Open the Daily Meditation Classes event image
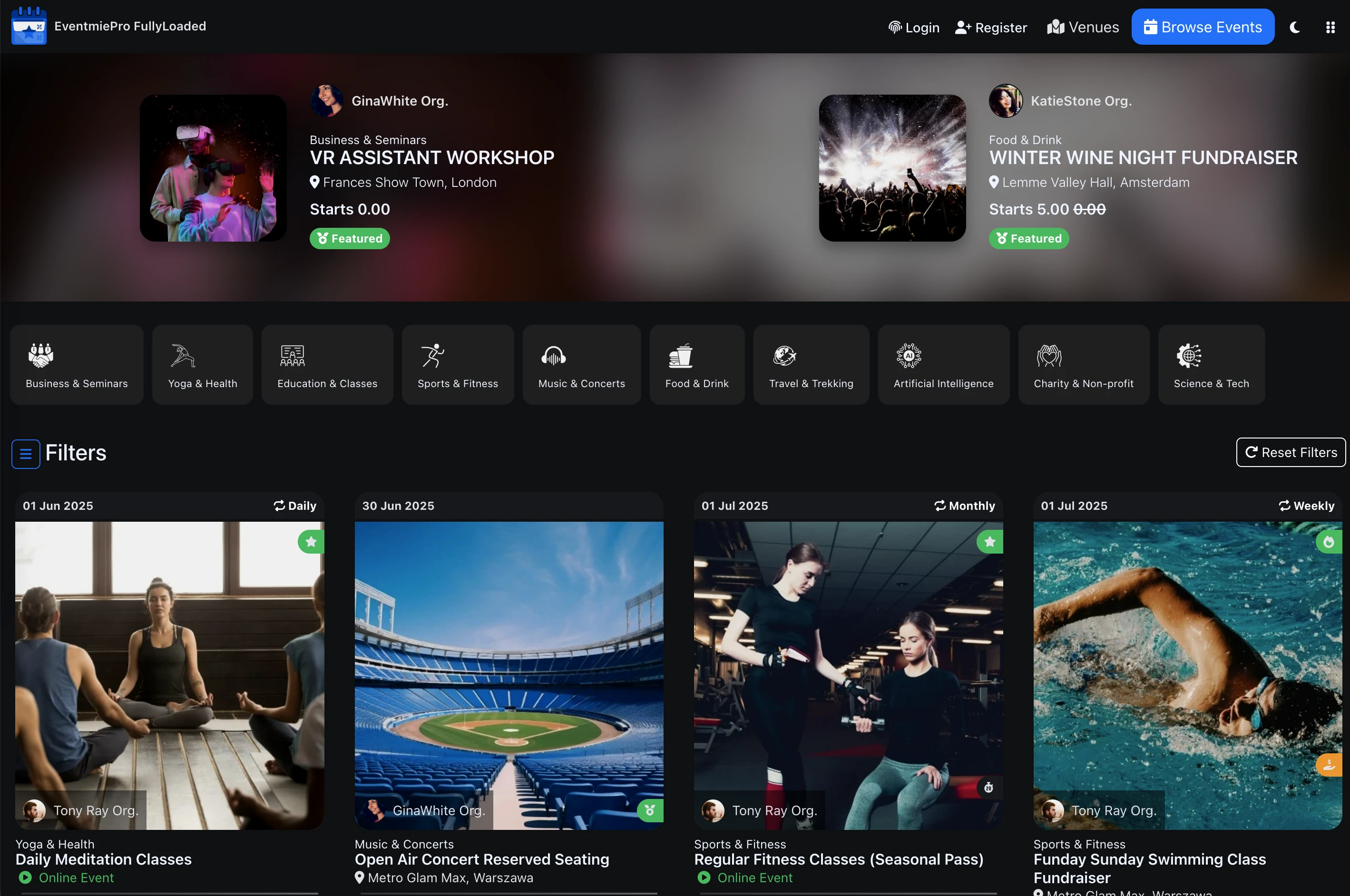Image resolution: width=1350 pixels, height=896 pixels. (170, 675)
